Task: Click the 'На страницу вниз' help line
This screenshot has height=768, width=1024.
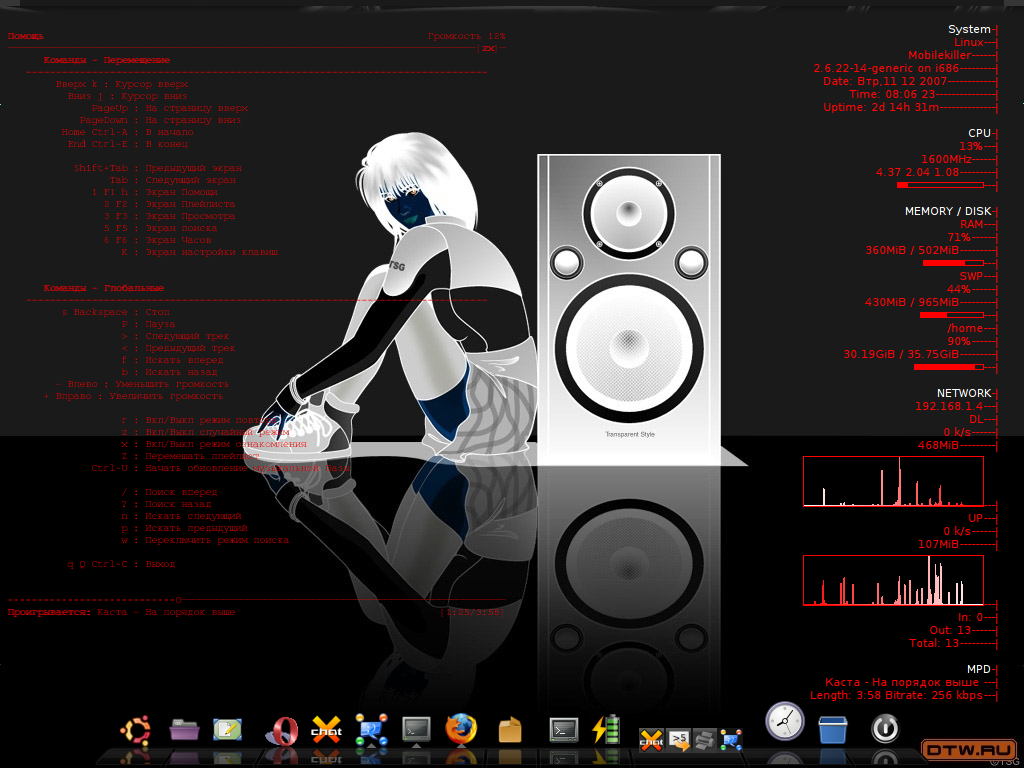Action: coord(160,120)
